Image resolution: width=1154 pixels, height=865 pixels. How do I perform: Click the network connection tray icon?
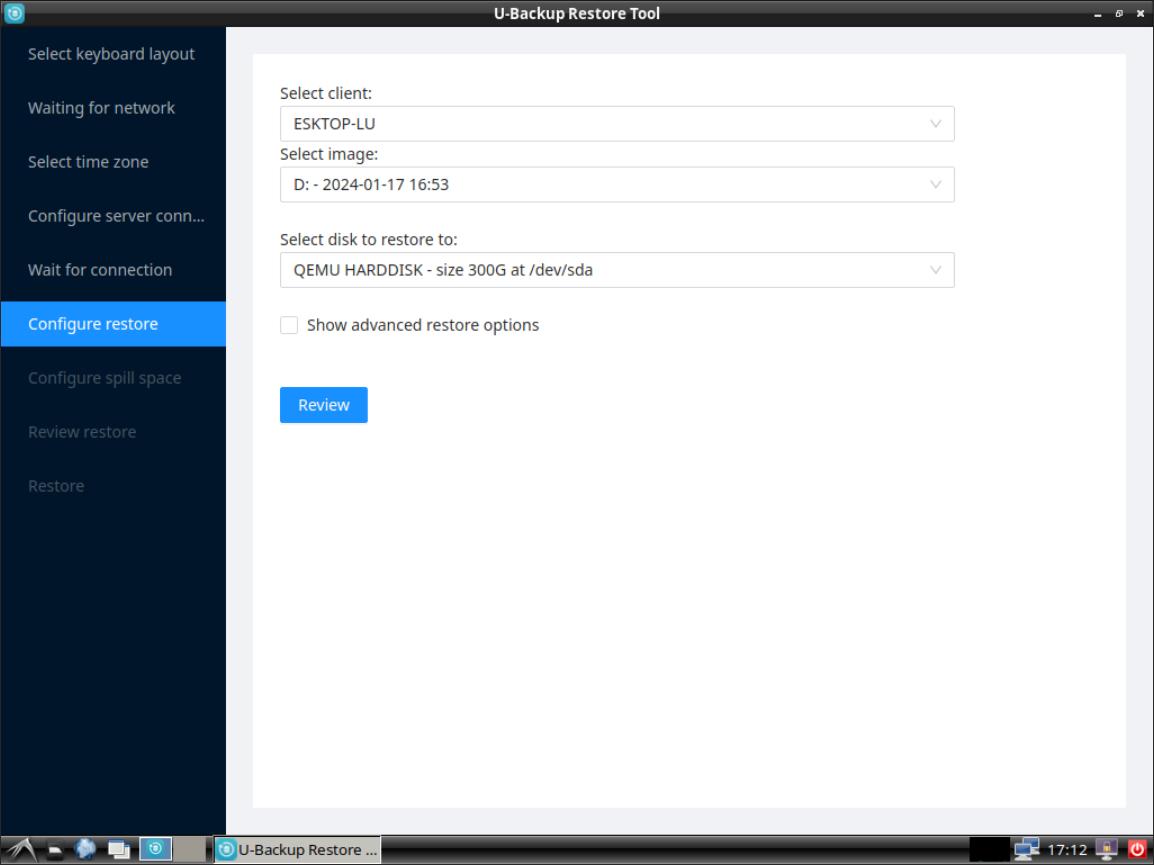[1026, 849]
